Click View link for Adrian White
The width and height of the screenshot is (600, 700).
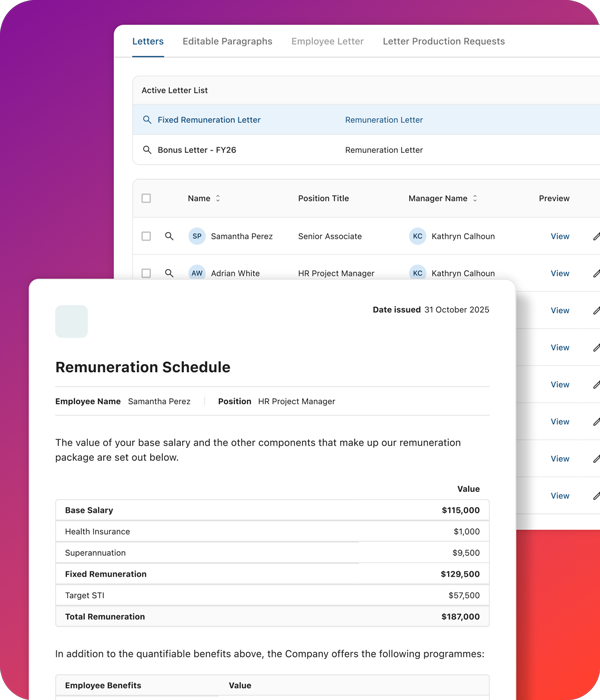[559, 273]
